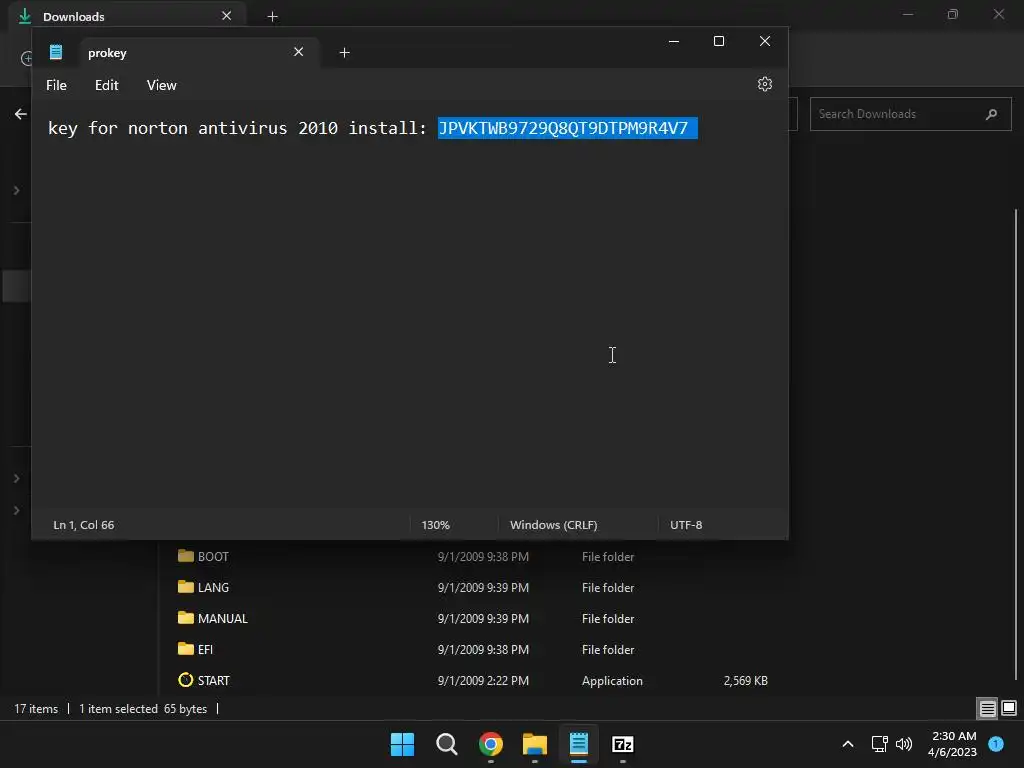This screenshot has width=1024, height=768.
Task: Click the MANUAL folder icon
Action: coord(185,617)
